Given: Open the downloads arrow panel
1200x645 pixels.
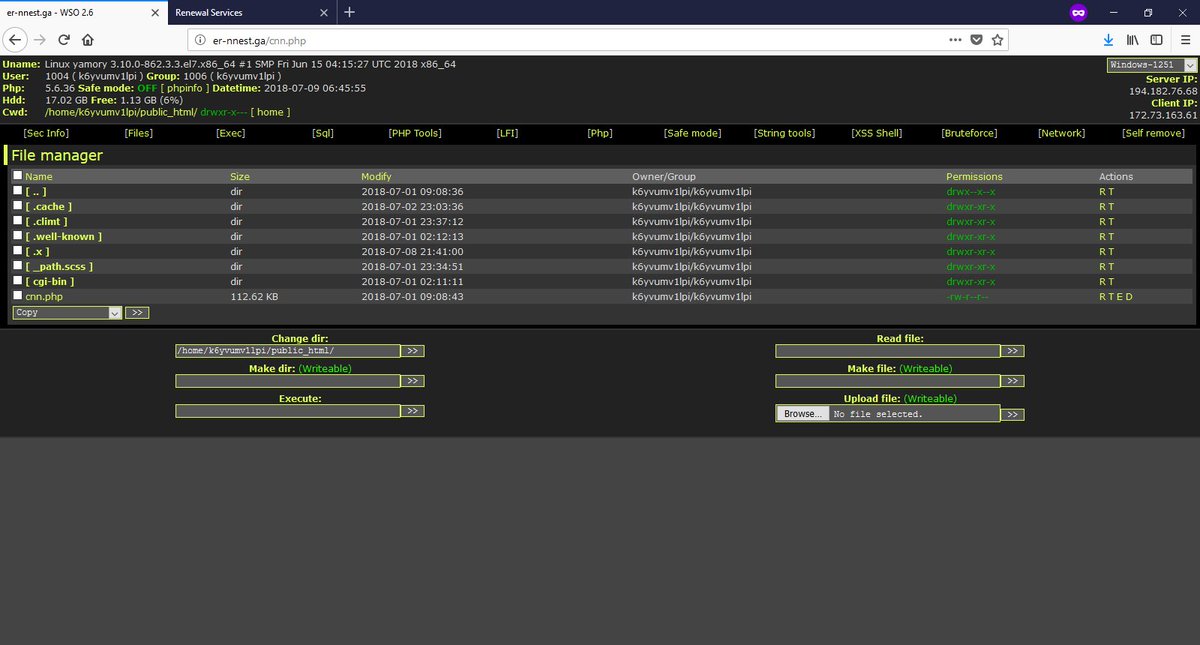Looking at the screenshot, I should (x=1108, y=40).
